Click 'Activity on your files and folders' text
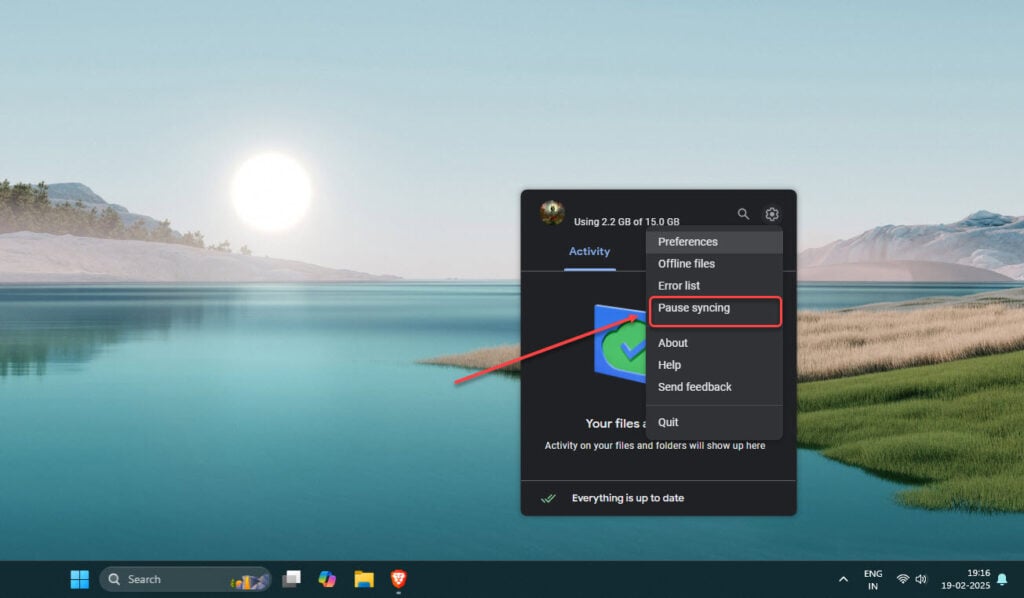Image resolution: width=1024 pixels, height=598 pixels. (x=654, y=446)
